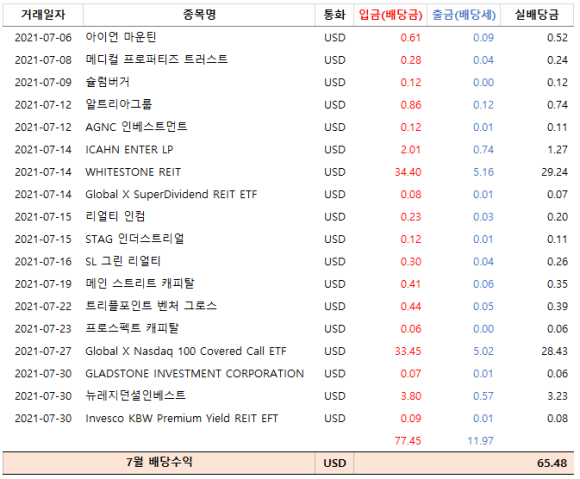
Task: Click GLADSTONE INVESTMENT deposit amount 0.07
Action: (411, 374)
